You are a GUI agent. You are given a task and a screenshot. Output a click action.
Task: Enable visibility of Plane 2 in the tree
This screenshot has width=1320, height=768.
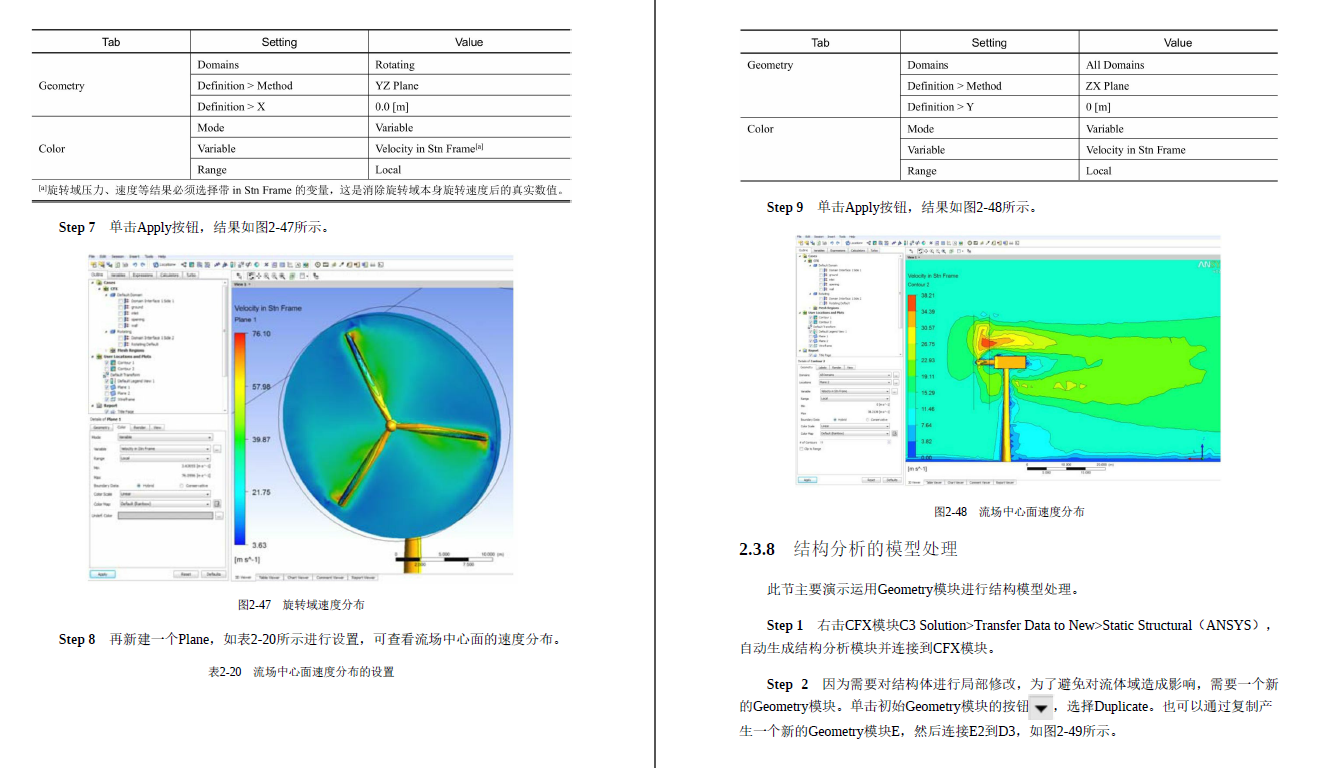[107, 393]
